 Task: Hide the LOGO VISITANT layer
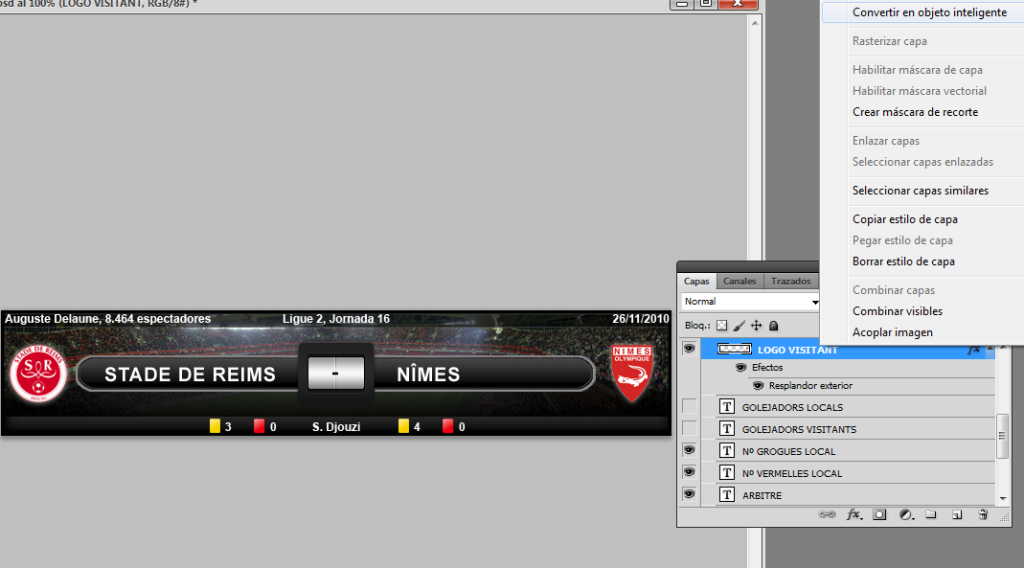click(689, 349)
